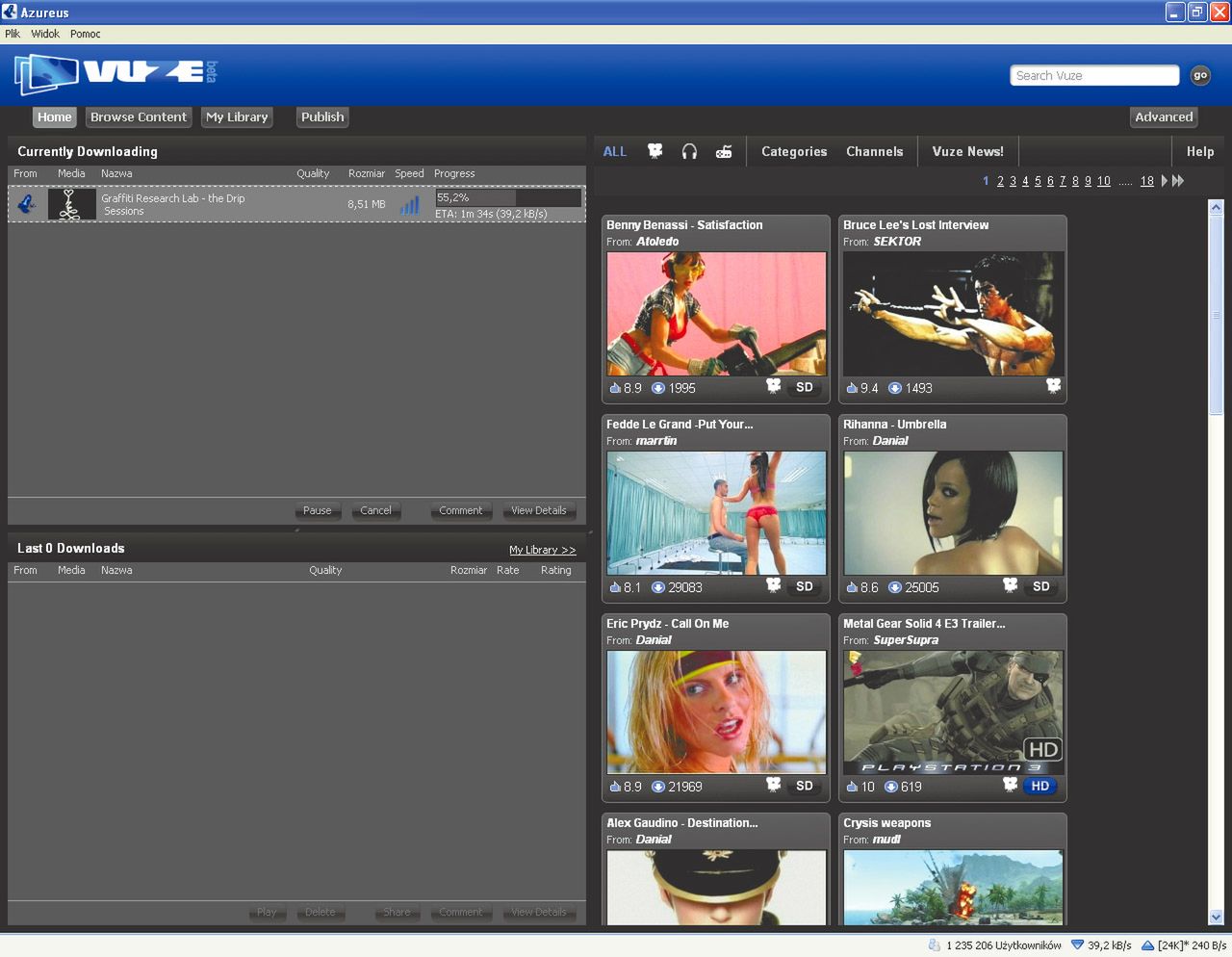1232x957 pixels.
Task: Click publisher name SuperSupra
Action: (906, 640)
